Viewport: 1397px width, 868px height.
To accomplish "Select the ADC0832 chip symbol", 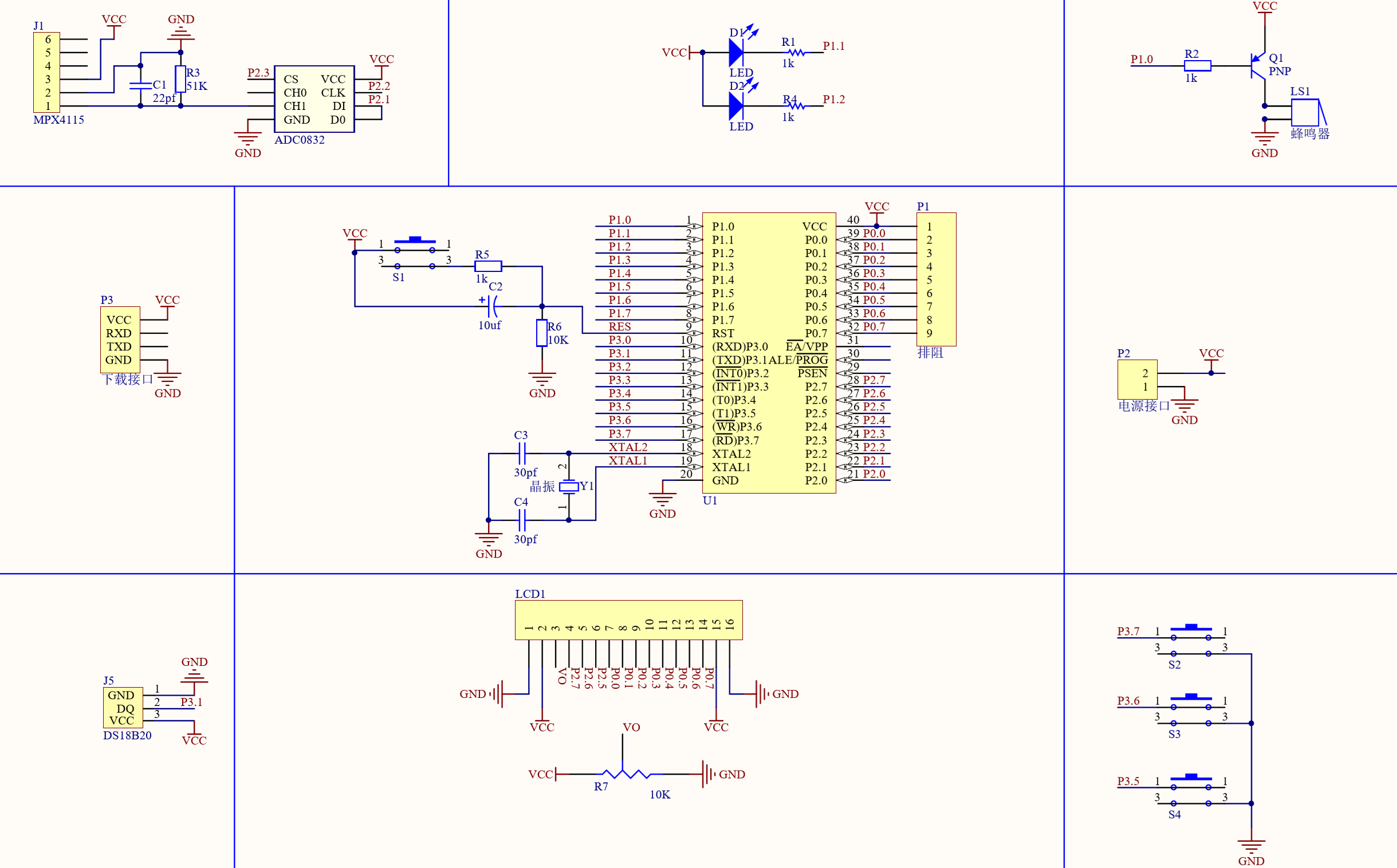I will (x=314, y=98).
